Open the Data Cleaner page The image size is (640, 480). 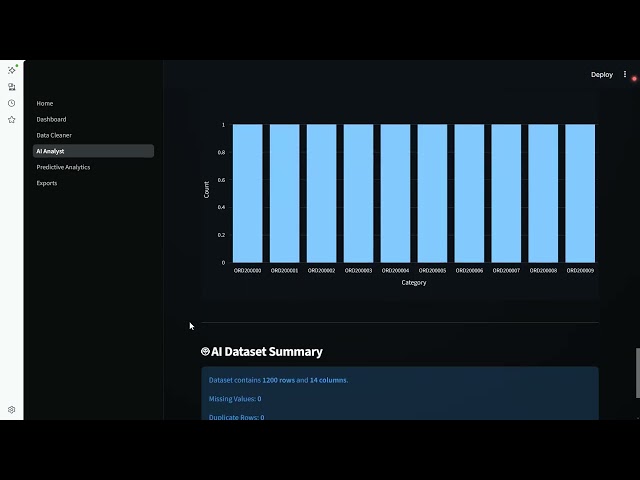click(x=54, y=135)
